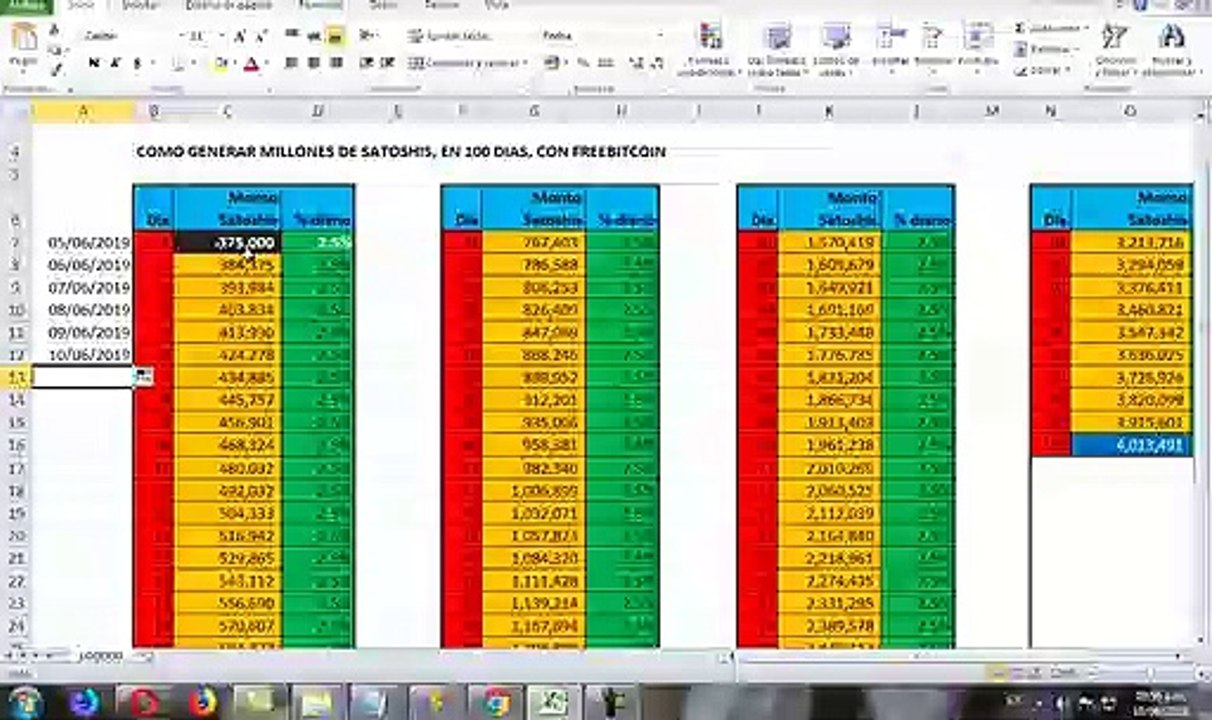Click Combinar y centrar button
This screenshot has width=1212, height=720.
(464, 62)
